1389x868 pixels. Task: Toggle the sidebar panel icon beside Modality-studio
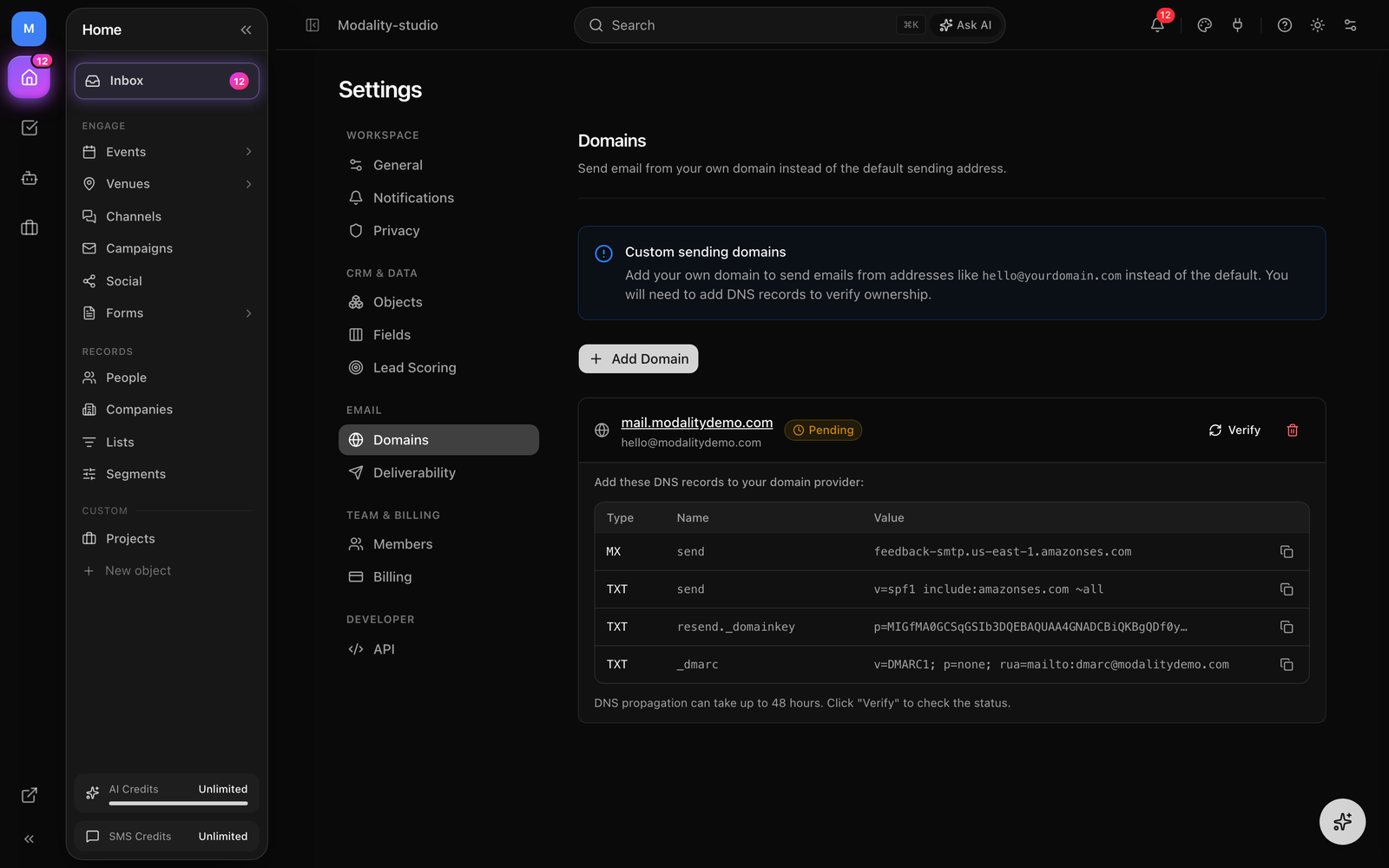pos(313,25)
